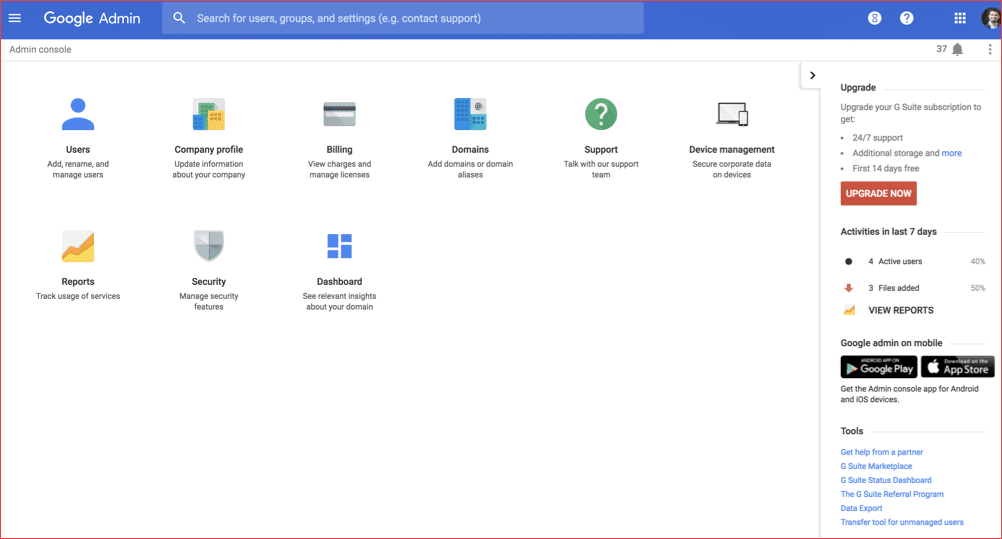Open 'Get help from a partner' link
The height and width of the screenshot is (539, 1002).
click(x=882, y=452)
